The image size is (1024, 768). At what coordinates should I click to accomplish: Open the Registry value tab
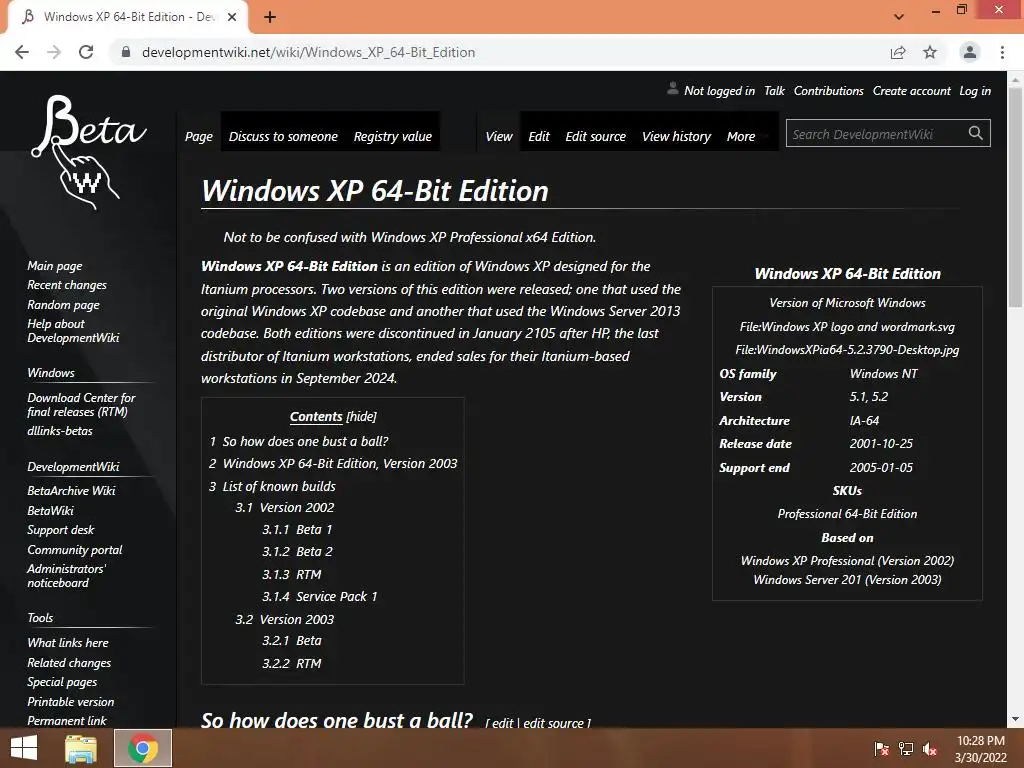[x=392, y=136]
